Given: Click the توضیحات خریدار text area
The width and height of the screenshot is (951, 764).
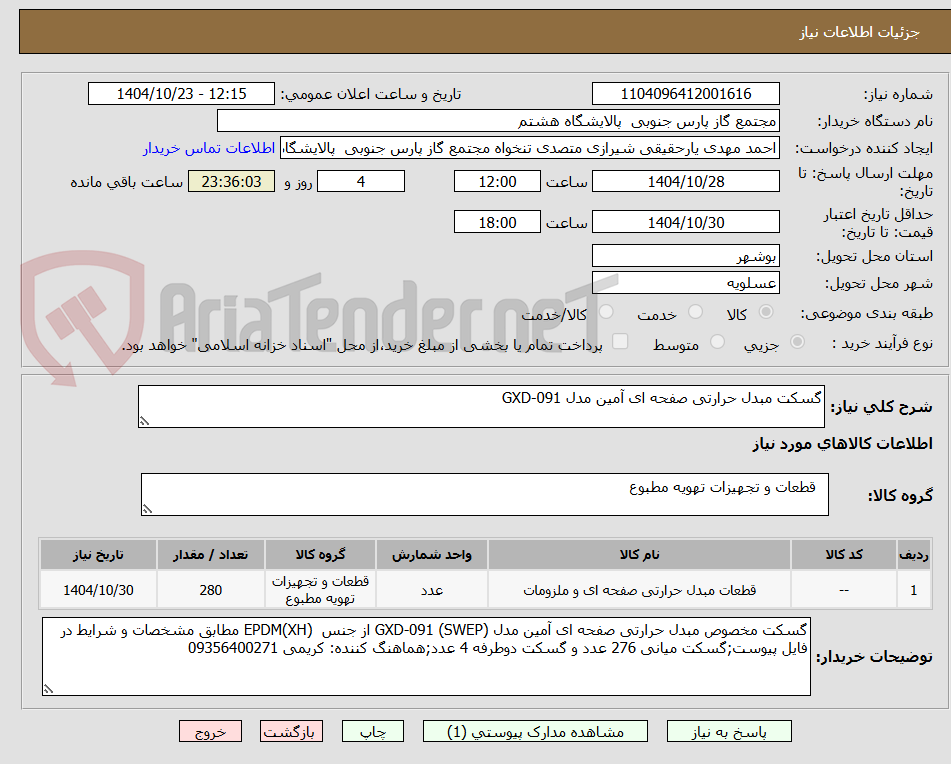Looking at the screenshot, I should click(x=426, y=656).
